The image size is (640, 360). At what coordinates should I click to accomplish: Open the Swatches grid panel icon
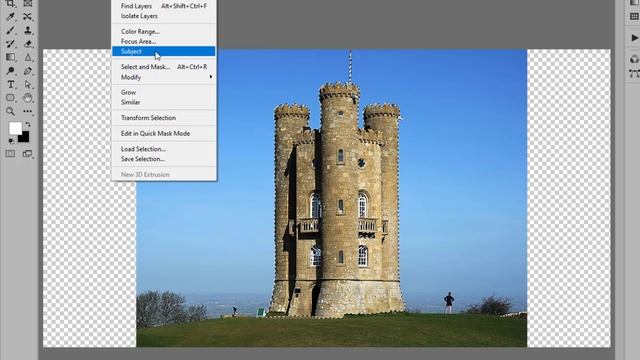[634, 16]
